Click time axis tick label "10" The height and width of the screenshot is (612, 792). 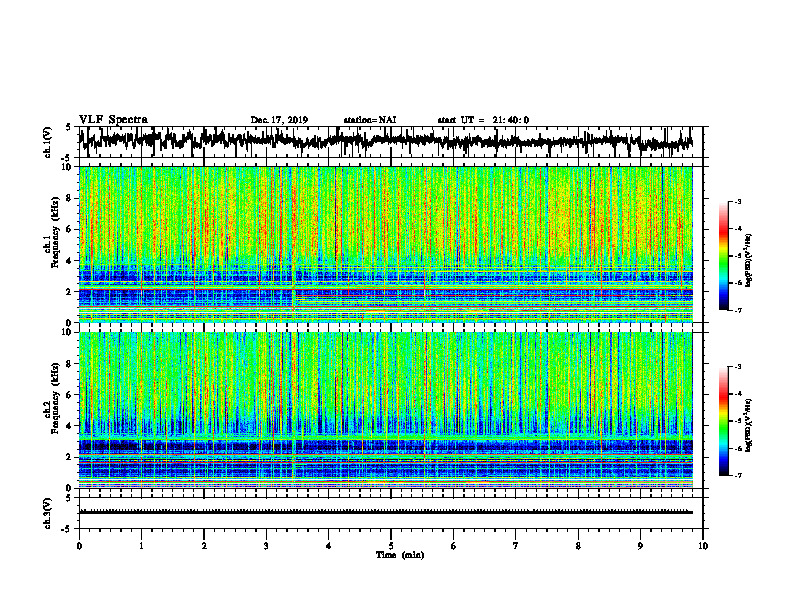[703, 546]
